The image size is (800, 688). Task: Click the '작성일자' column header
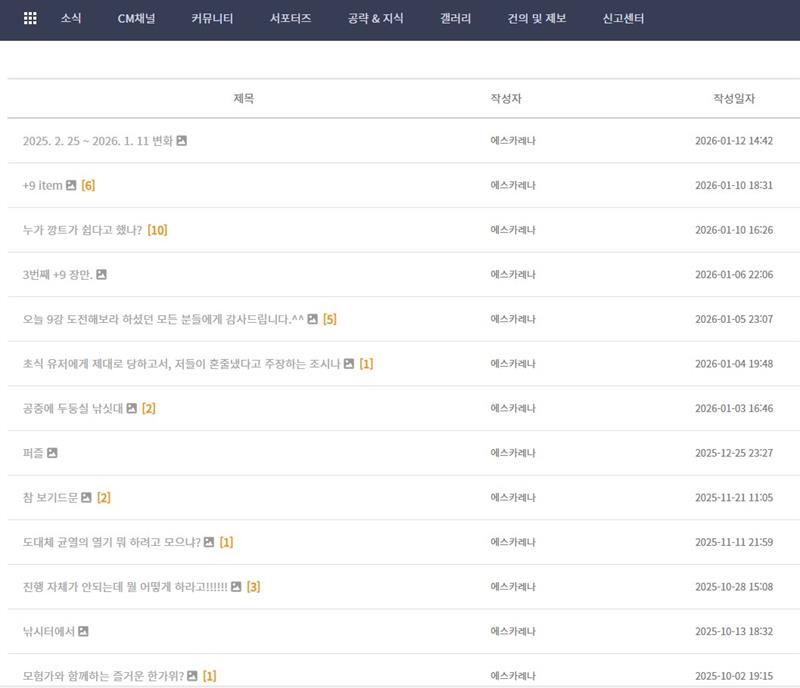[x=733, y=99]
